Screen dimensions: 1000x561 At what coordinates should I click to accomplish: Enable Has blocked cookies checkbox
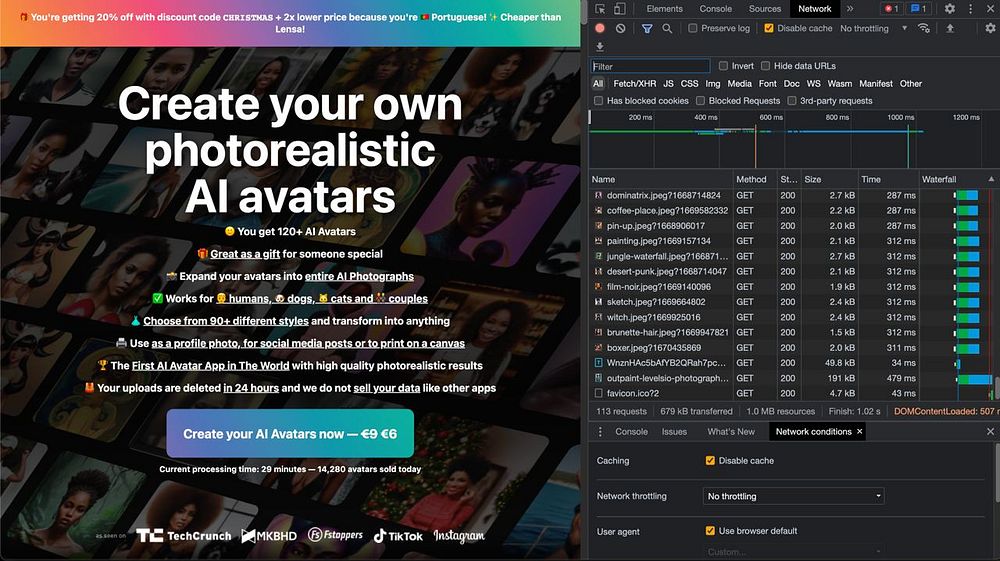click(598, 101)
